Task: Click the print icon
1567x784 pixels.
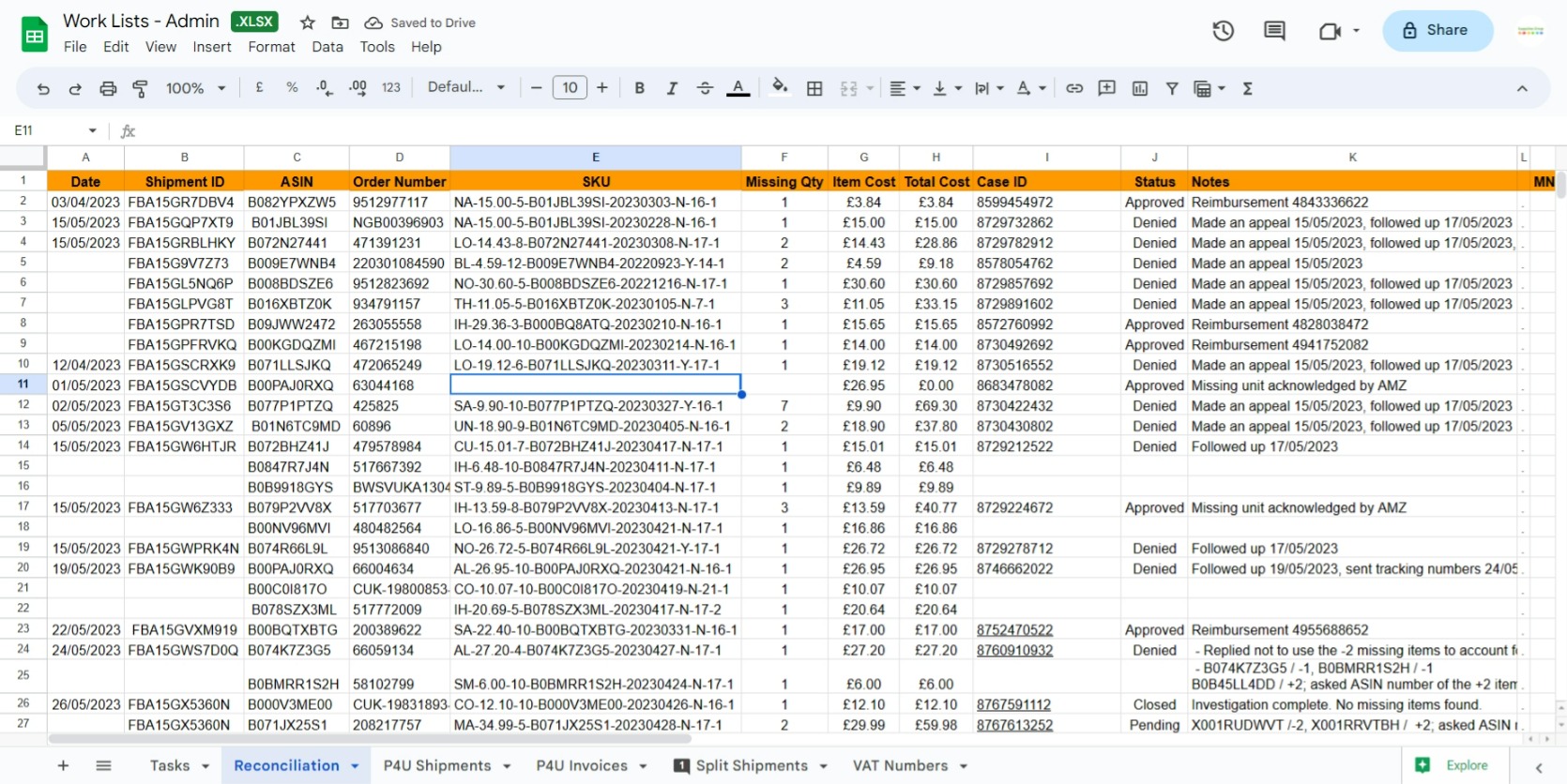Action: [x=108, y=88]
